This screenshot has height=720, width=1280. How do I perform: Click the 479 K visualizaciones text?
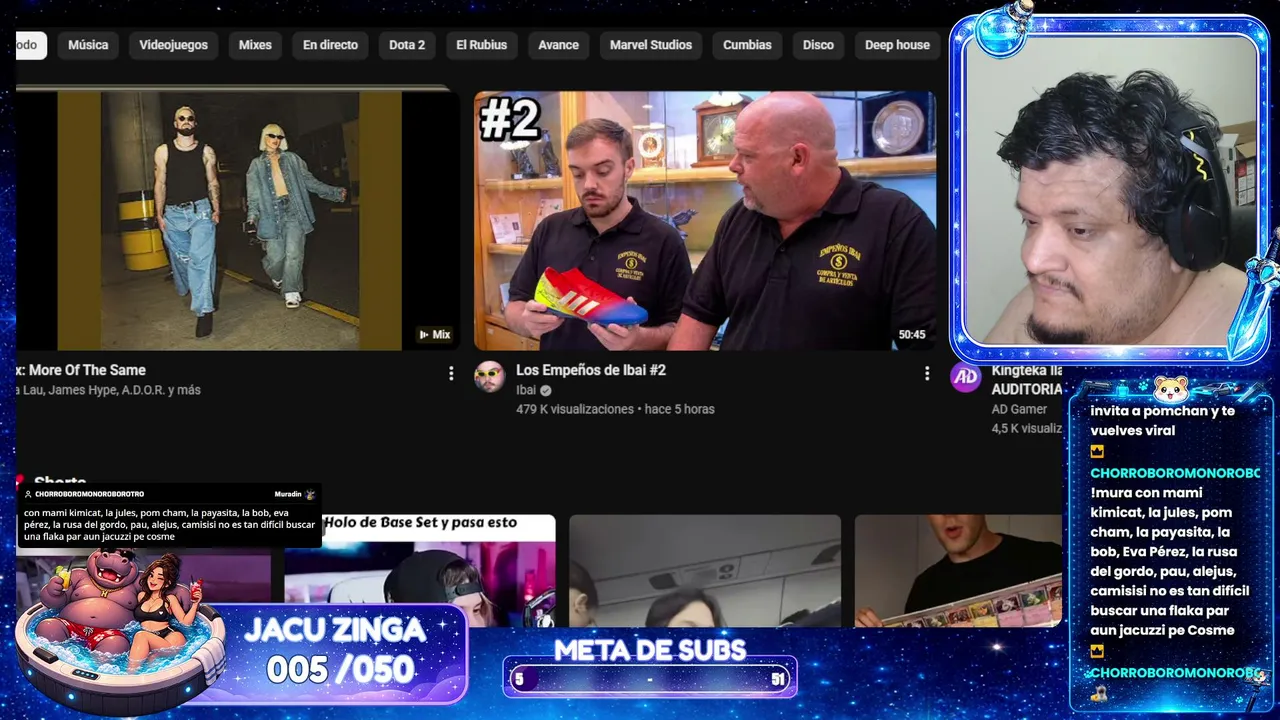(575, 409)
